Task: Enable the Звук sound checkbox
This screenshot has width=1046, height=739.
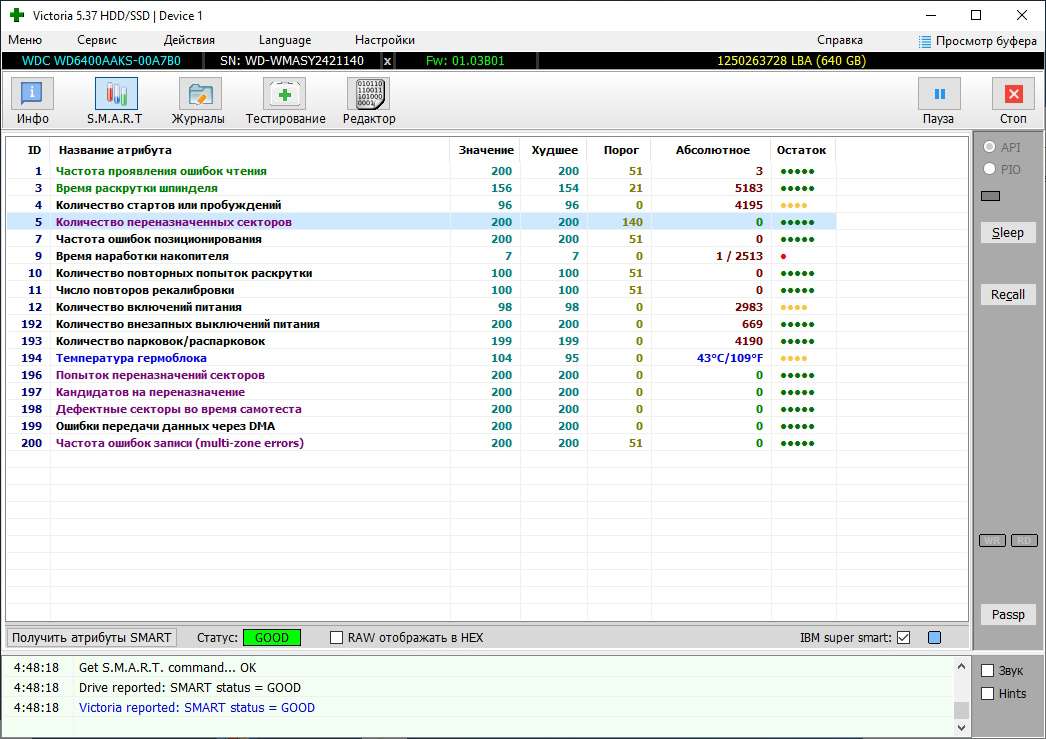Action: 988,671
